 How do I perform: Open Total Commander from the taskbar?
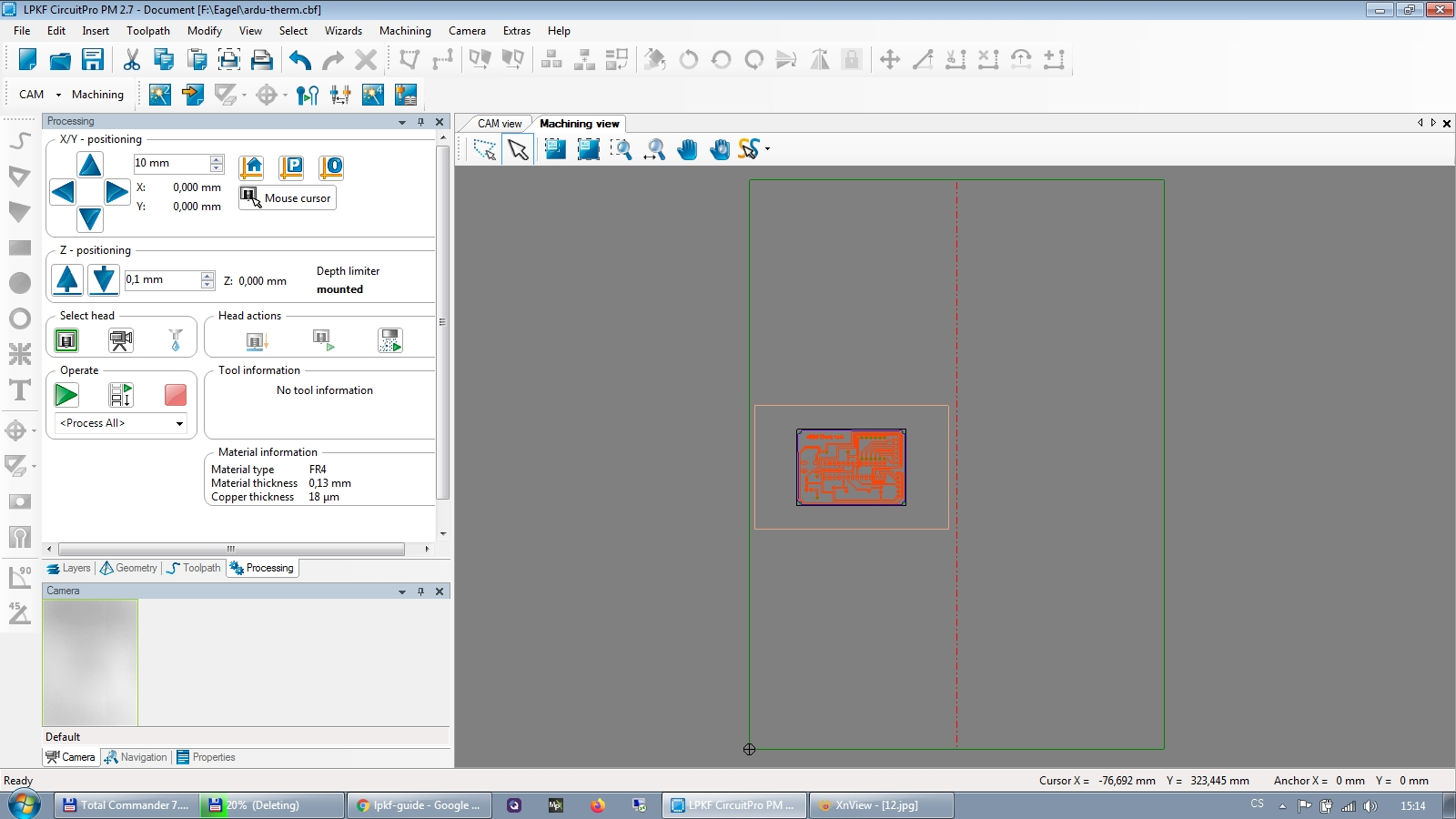126,805
